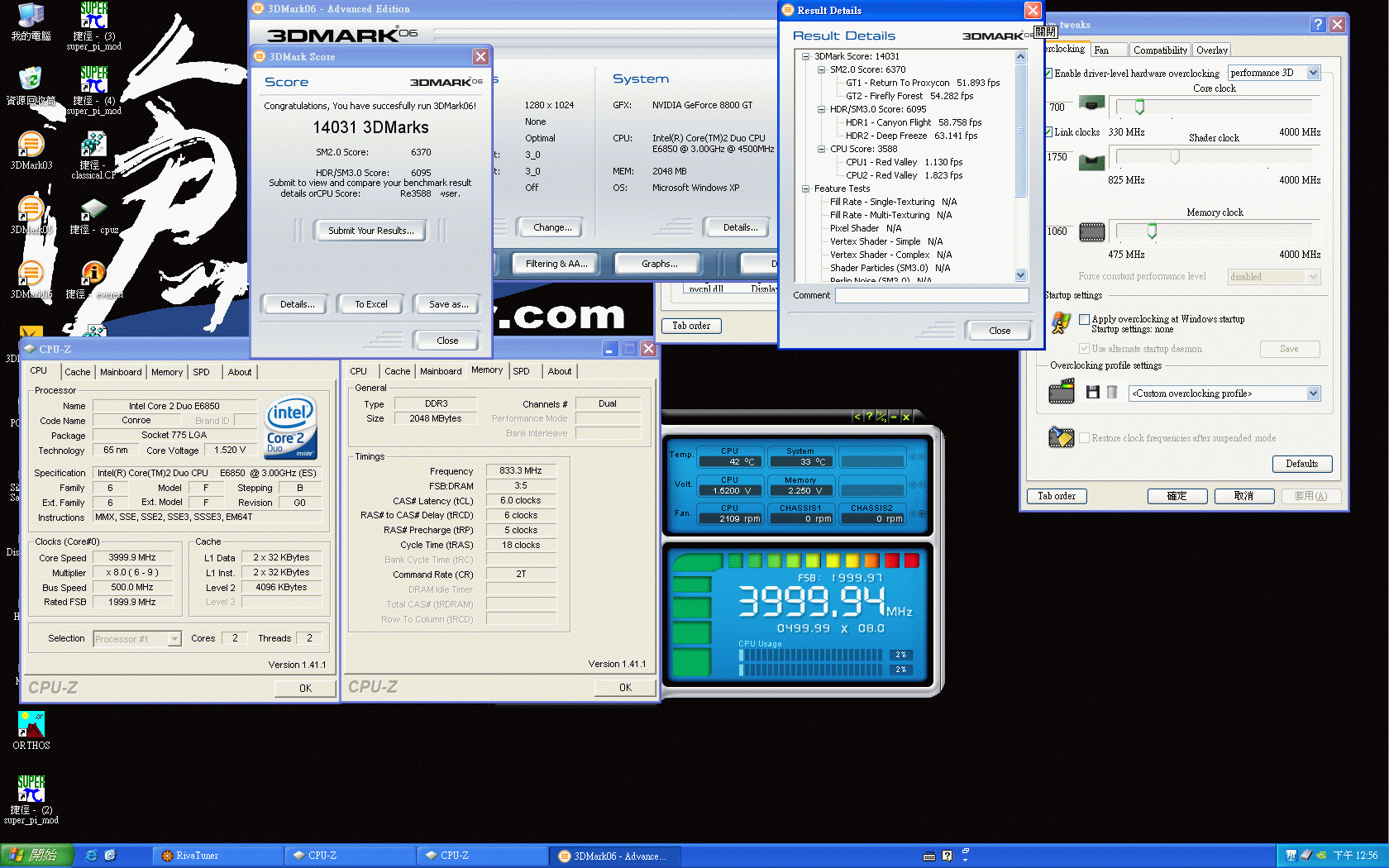
Task: Click To Excel in 3DMark Score window
Action: click(371, 304)
